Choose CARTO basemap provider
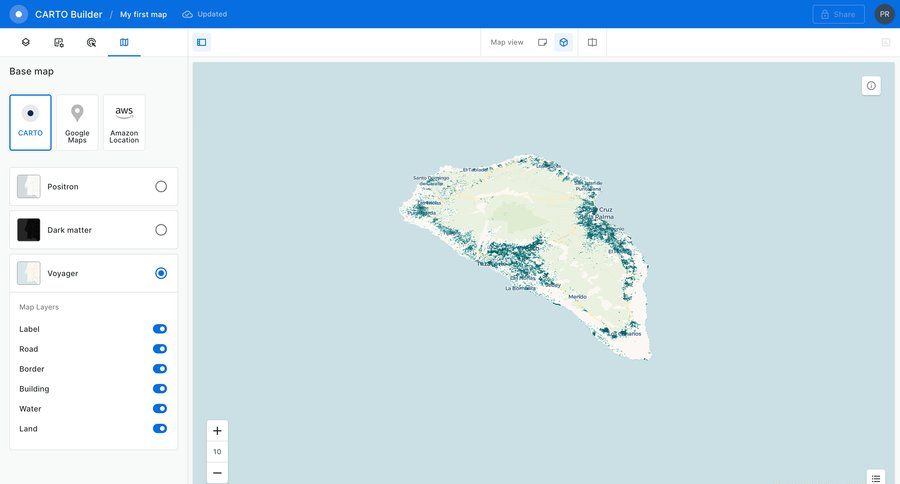The image size is (900, 484). tap(30, 122)
